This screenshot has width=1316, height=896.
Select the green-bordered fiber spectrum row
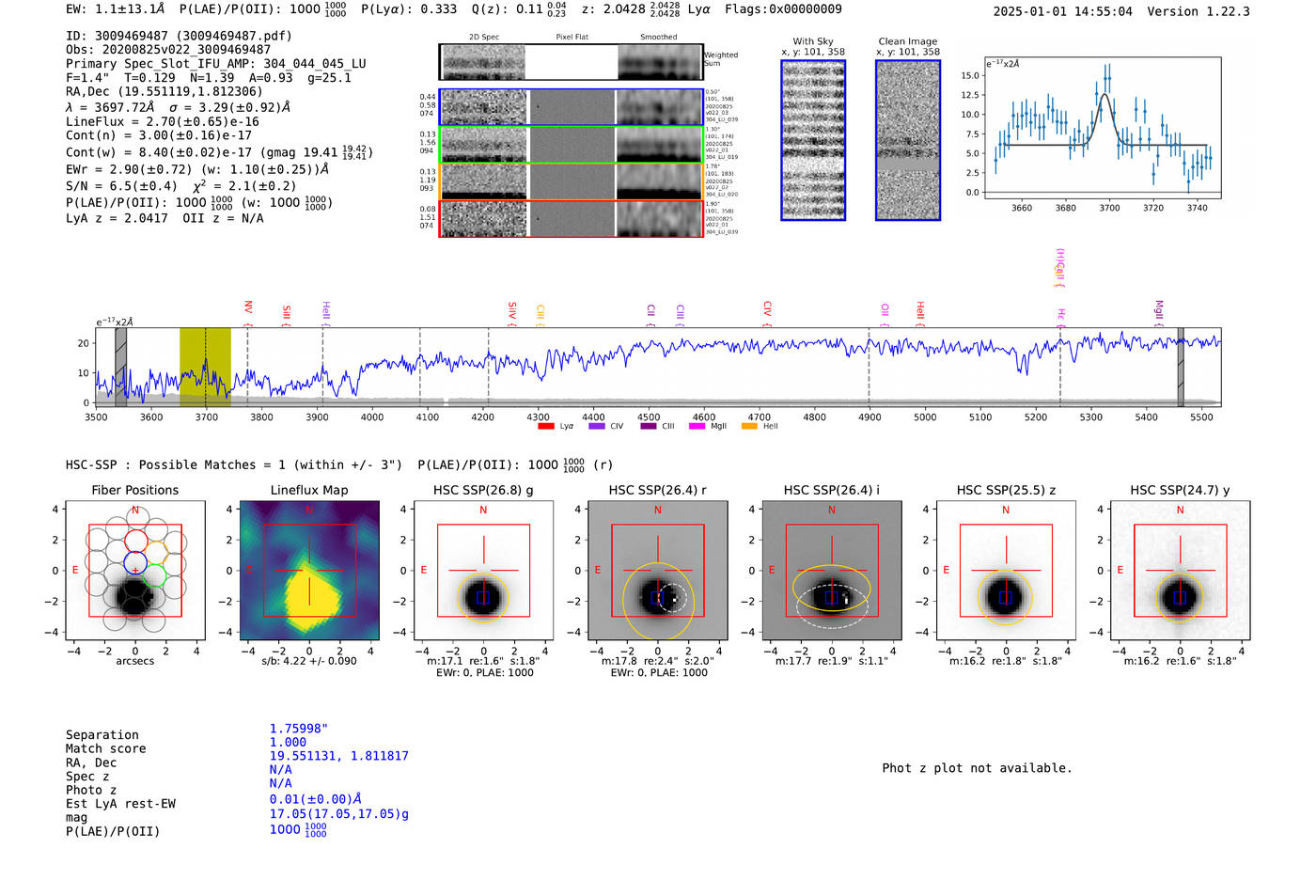pyautogui.click(x=571, y=145)
